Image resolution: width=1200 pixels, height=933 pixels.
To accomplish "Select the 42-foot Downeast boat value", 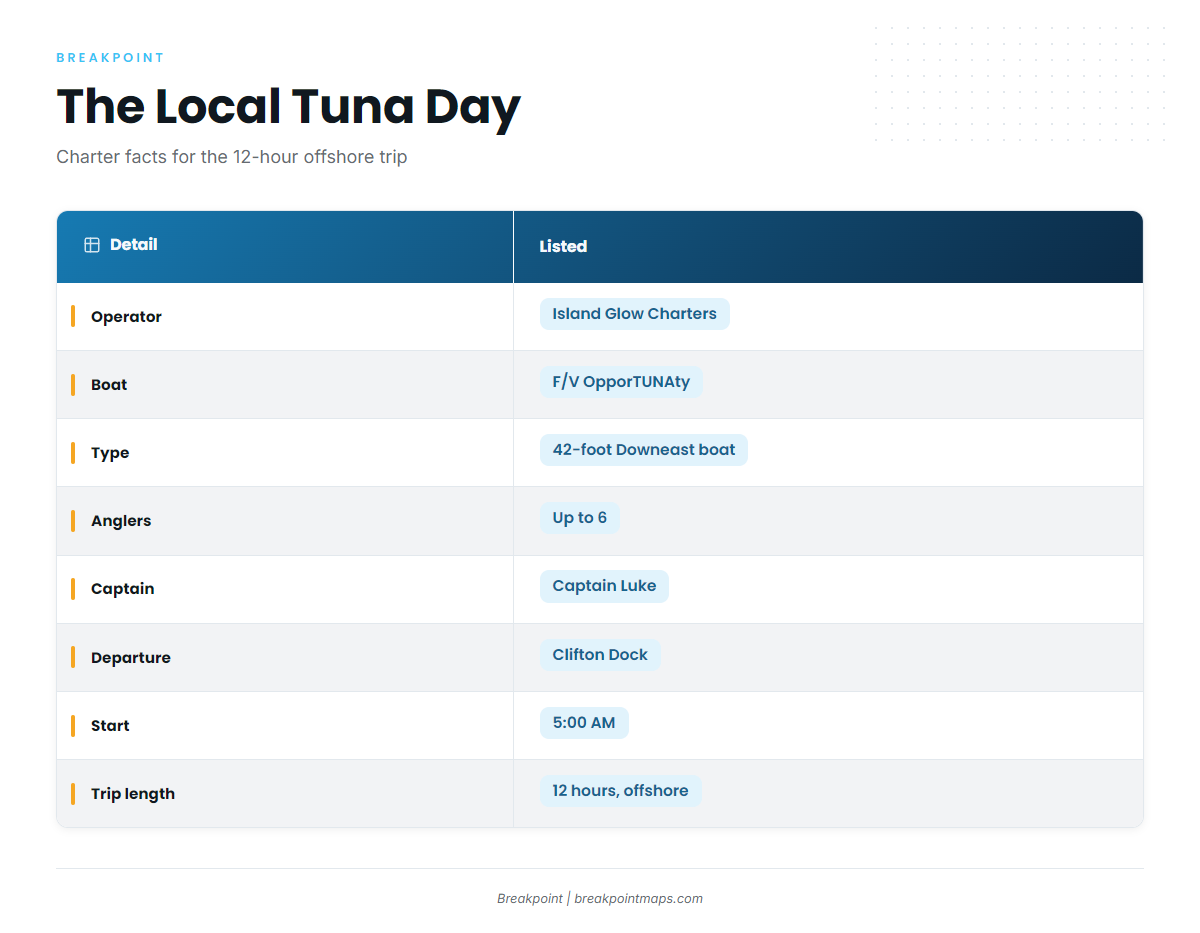I will (x=644, y=450).
